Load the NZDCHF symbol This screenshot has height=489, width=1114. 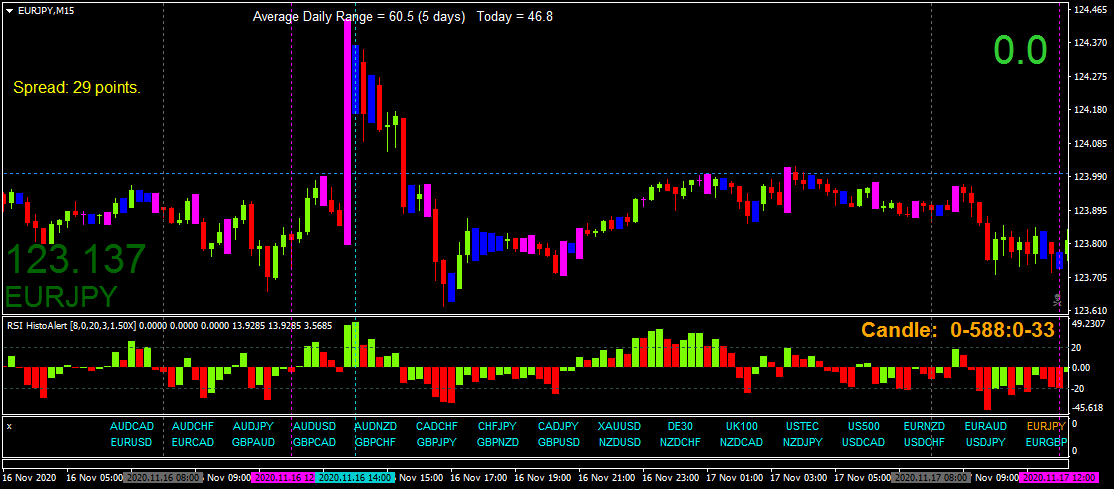tap(681, 442)
